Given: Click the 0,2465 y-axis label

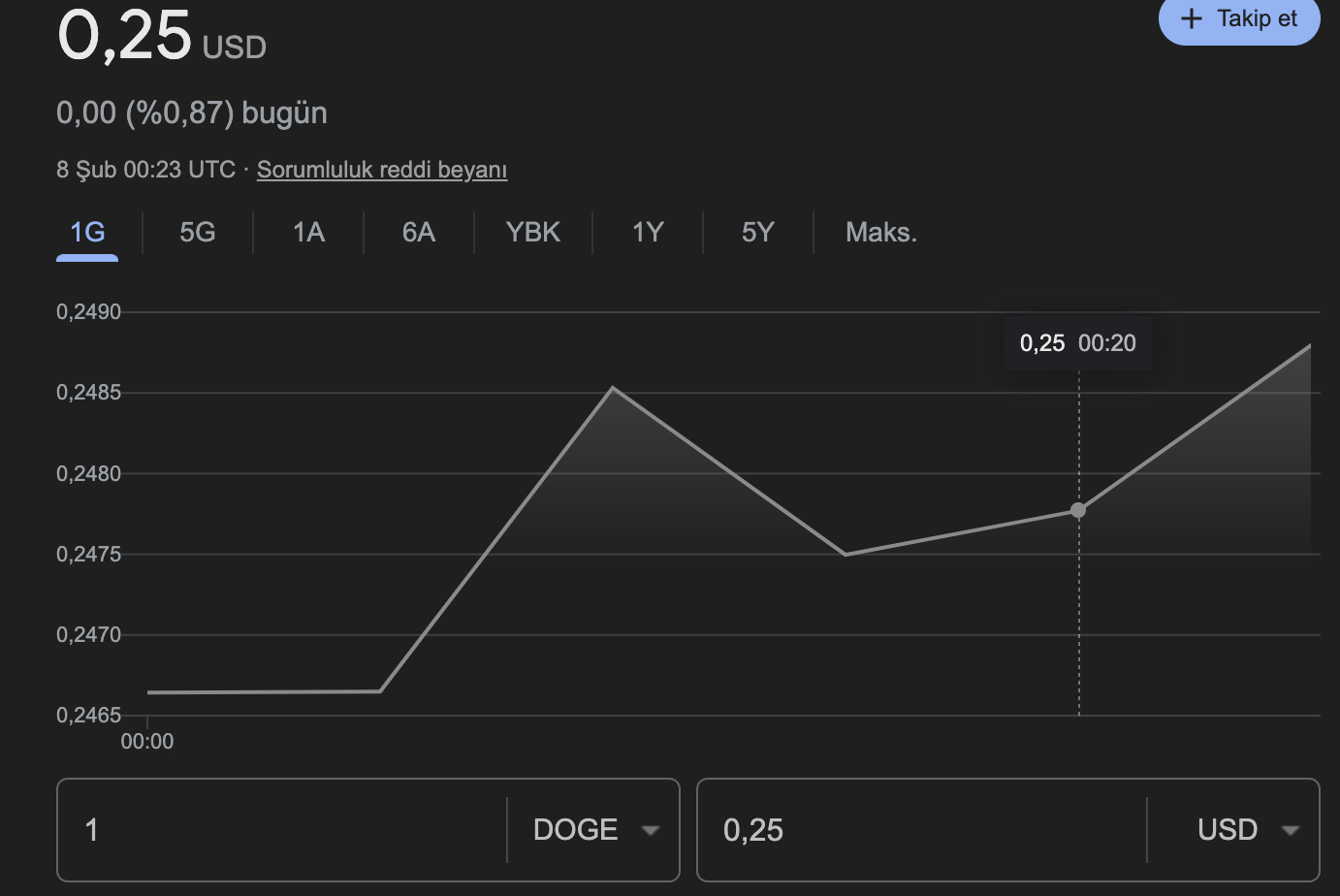Looking at the screenshot, I should pos(89,716).
